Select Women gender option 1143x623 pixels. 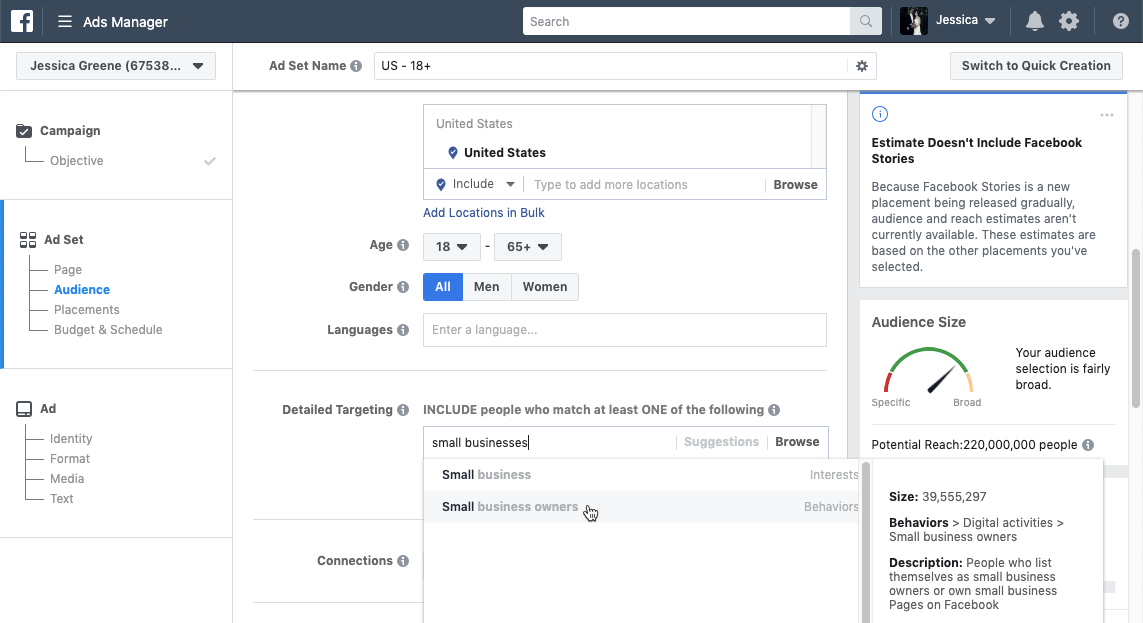pyautogui.click(x=545, y=286)
